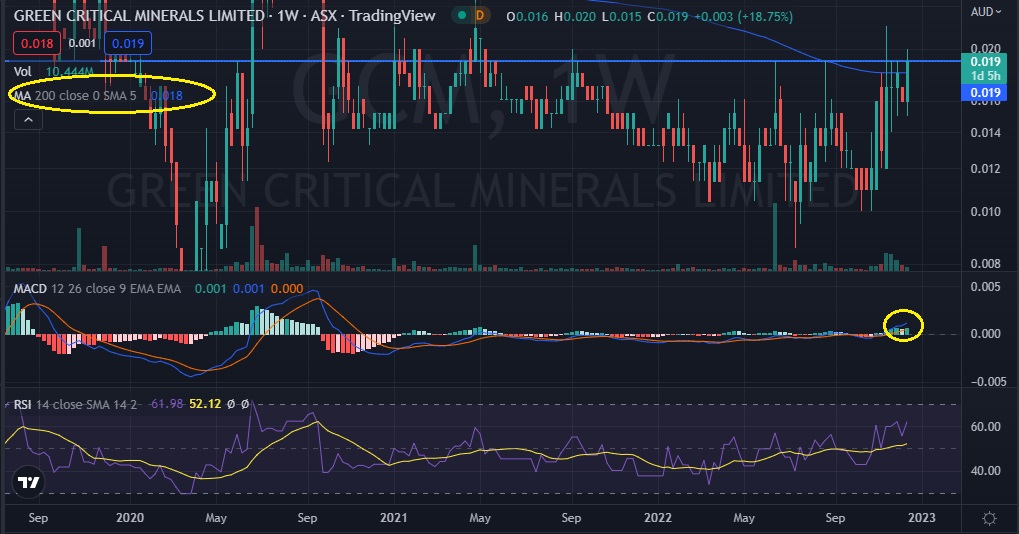Screen dimensions: 1019x534
Task: Click 0.014 on the price axis
Action: pos(985,133)
